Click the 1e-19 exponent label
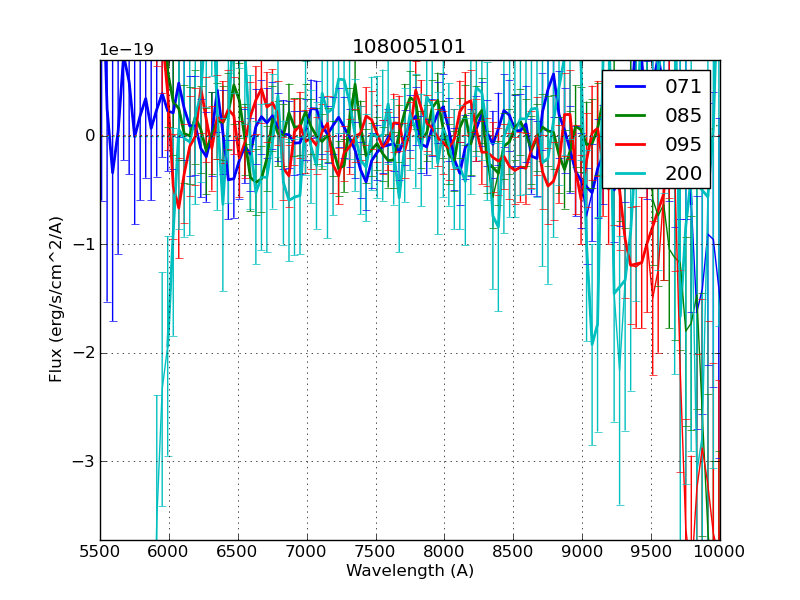The height and width of the screenshot is (600, 800). coord(125,50)
